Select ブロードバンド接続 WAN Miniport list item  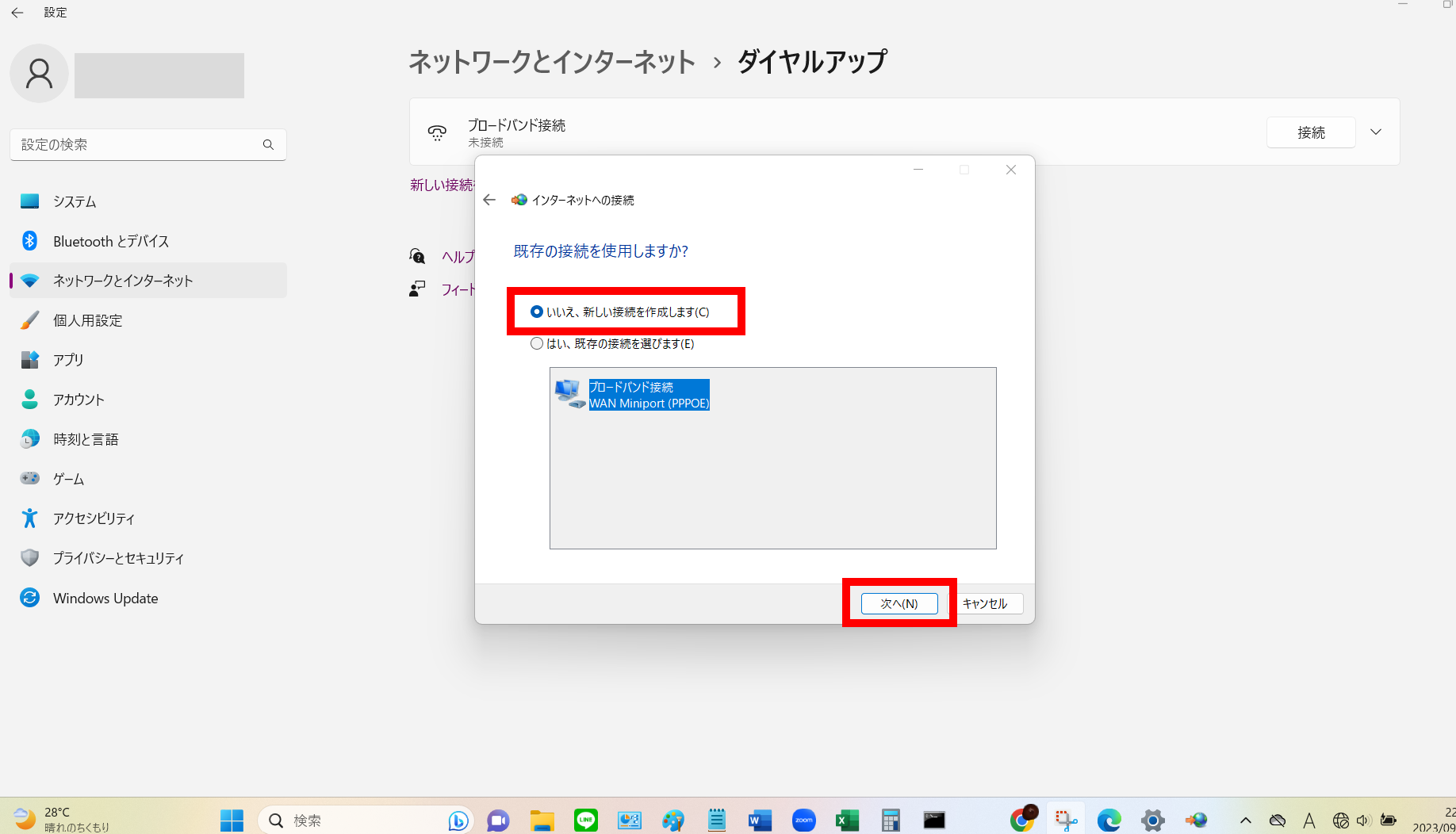click(x=648, y=395)
